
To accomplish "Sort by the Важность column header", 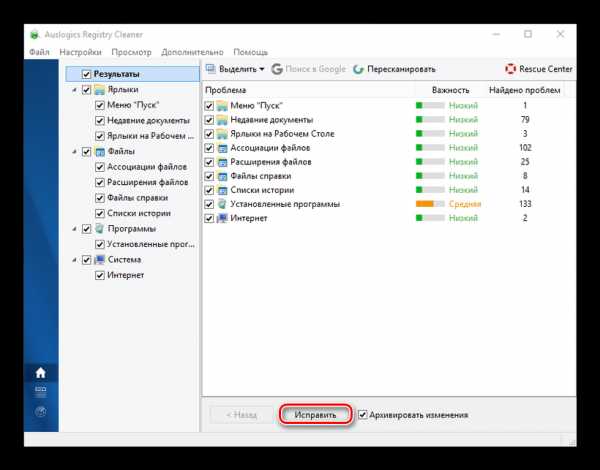I will (x=450, y=90).
